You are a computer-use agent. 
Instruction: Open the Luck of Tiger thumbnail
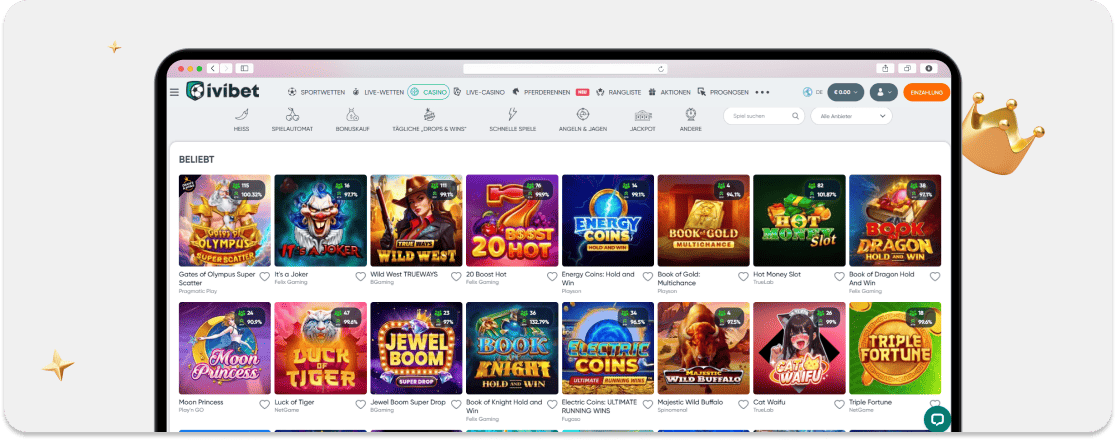pyautogui.click(x=321, y=348)
